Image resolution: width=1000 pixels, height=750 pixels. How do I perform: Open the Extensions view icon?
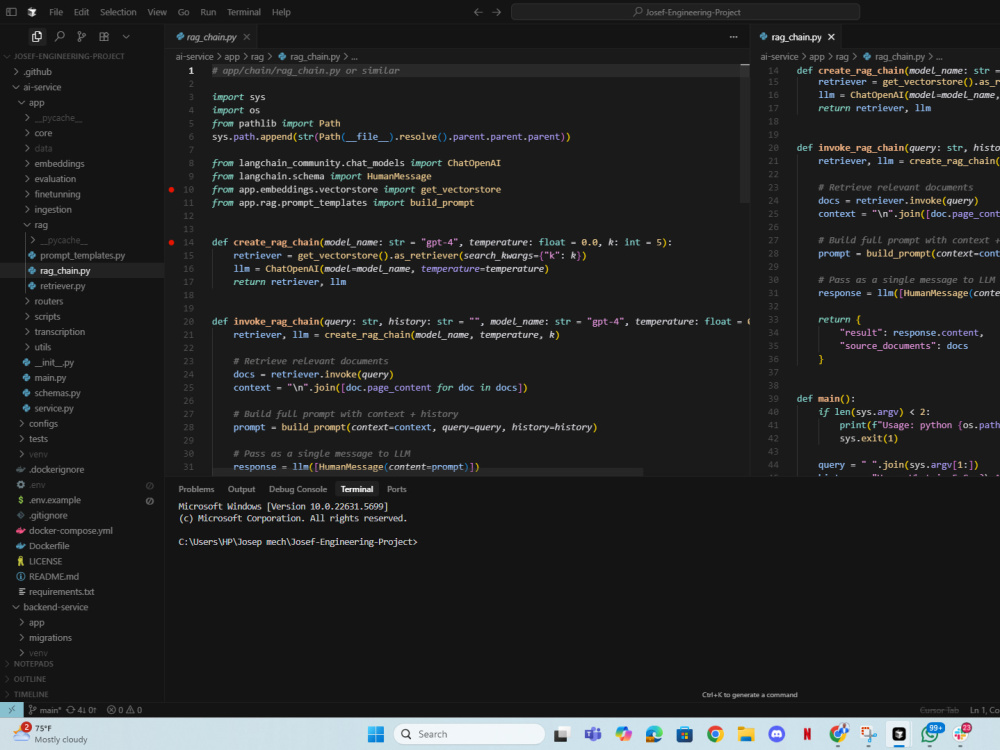(104, 37)
